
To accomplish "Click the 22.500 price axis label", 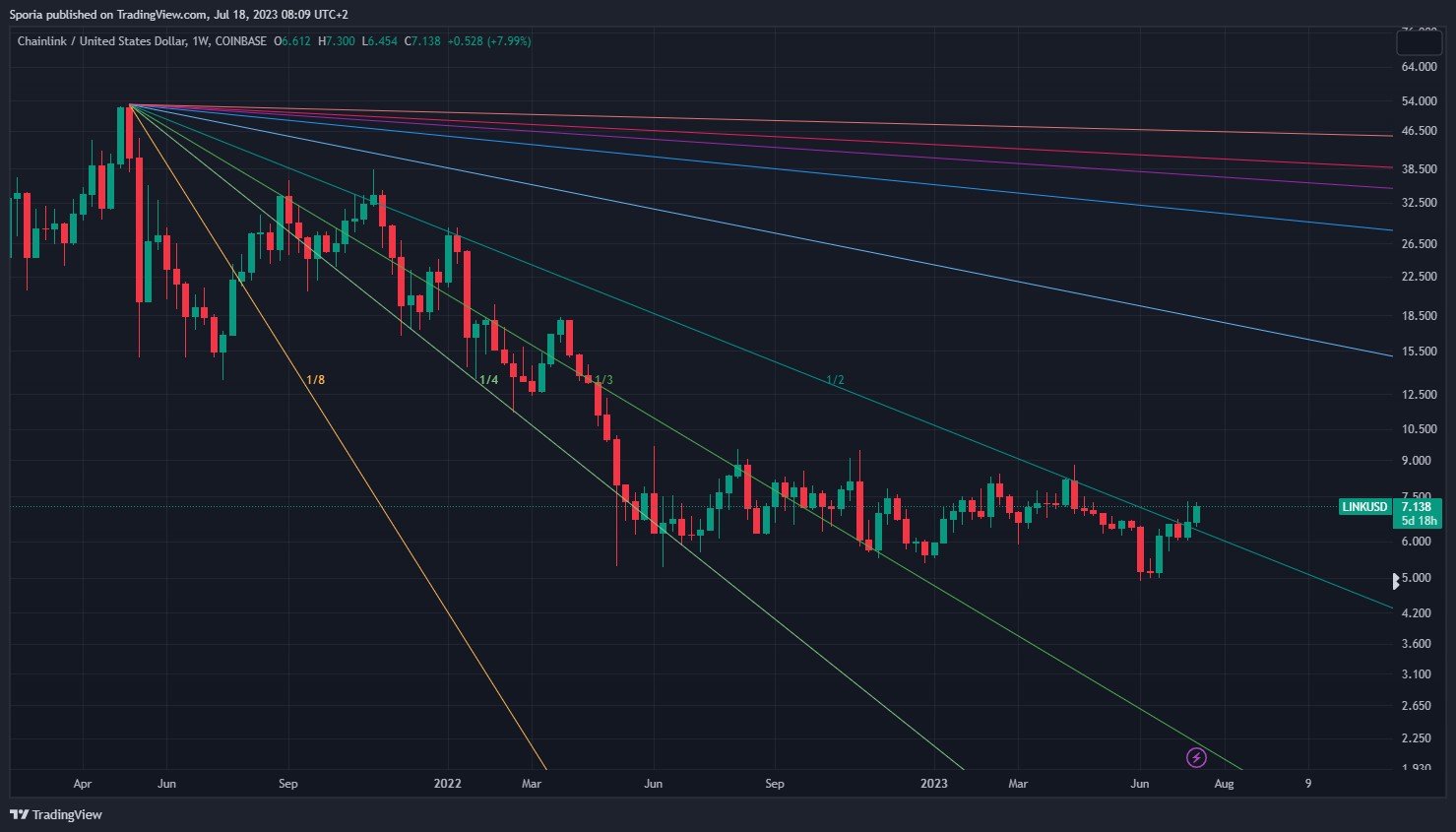I will (1419, 277).
